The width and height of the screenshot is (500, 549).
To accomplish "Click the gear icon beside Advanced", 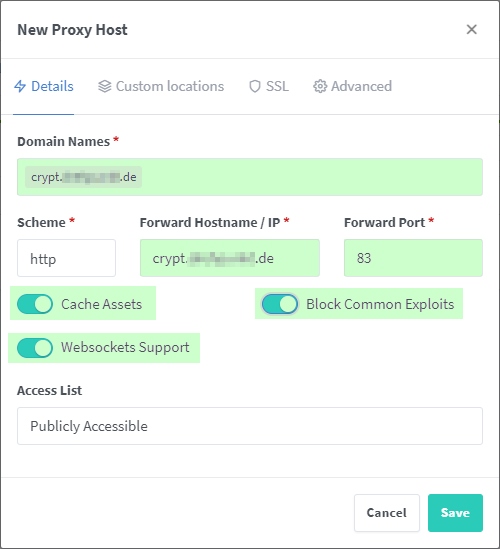I will coord(320,86).
